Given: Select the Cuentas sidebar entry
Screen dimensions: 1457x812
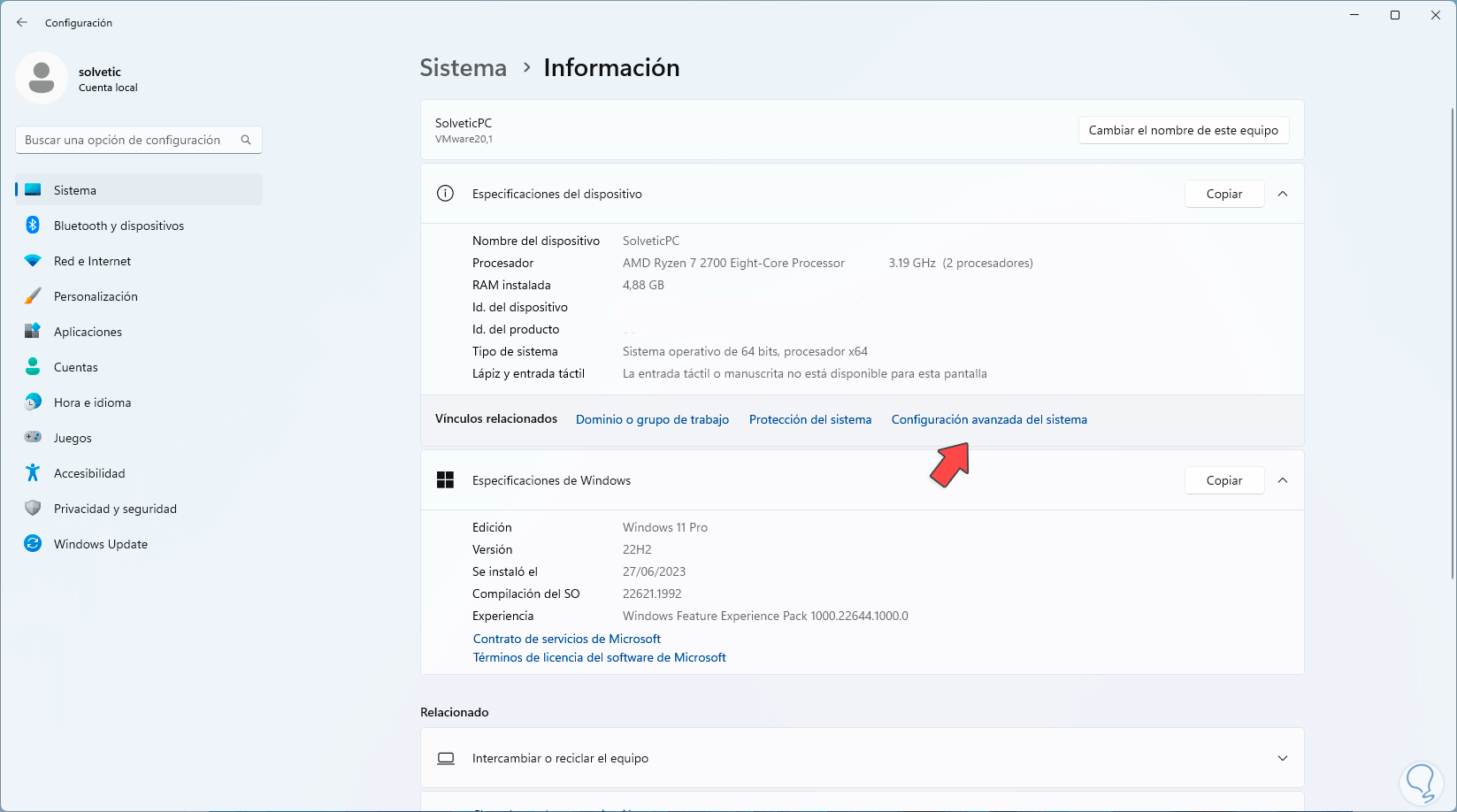Looking at the screenshot, I should point(139,367).
